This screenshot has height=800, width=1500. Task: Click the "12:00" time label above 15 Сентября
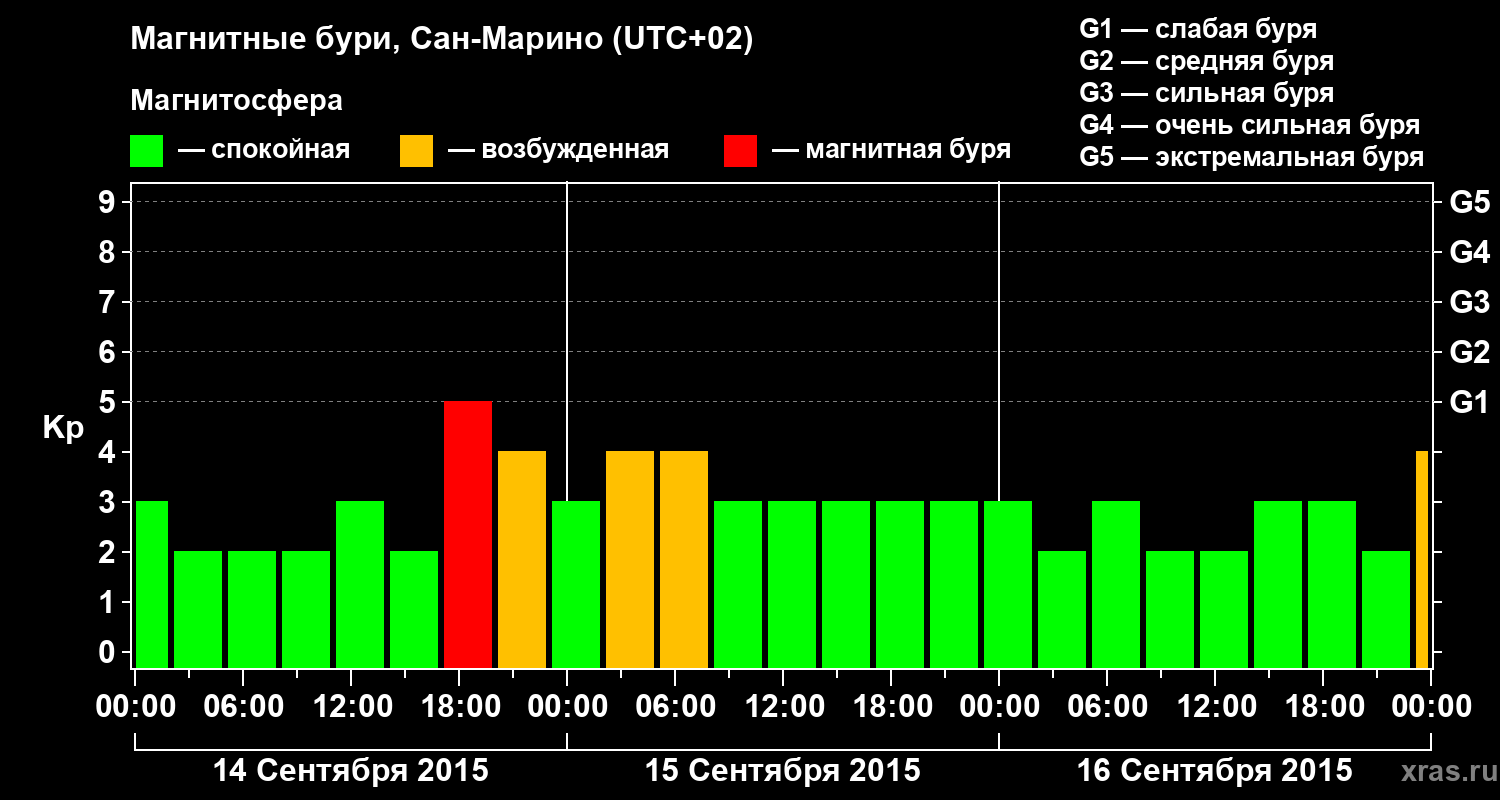783,707
